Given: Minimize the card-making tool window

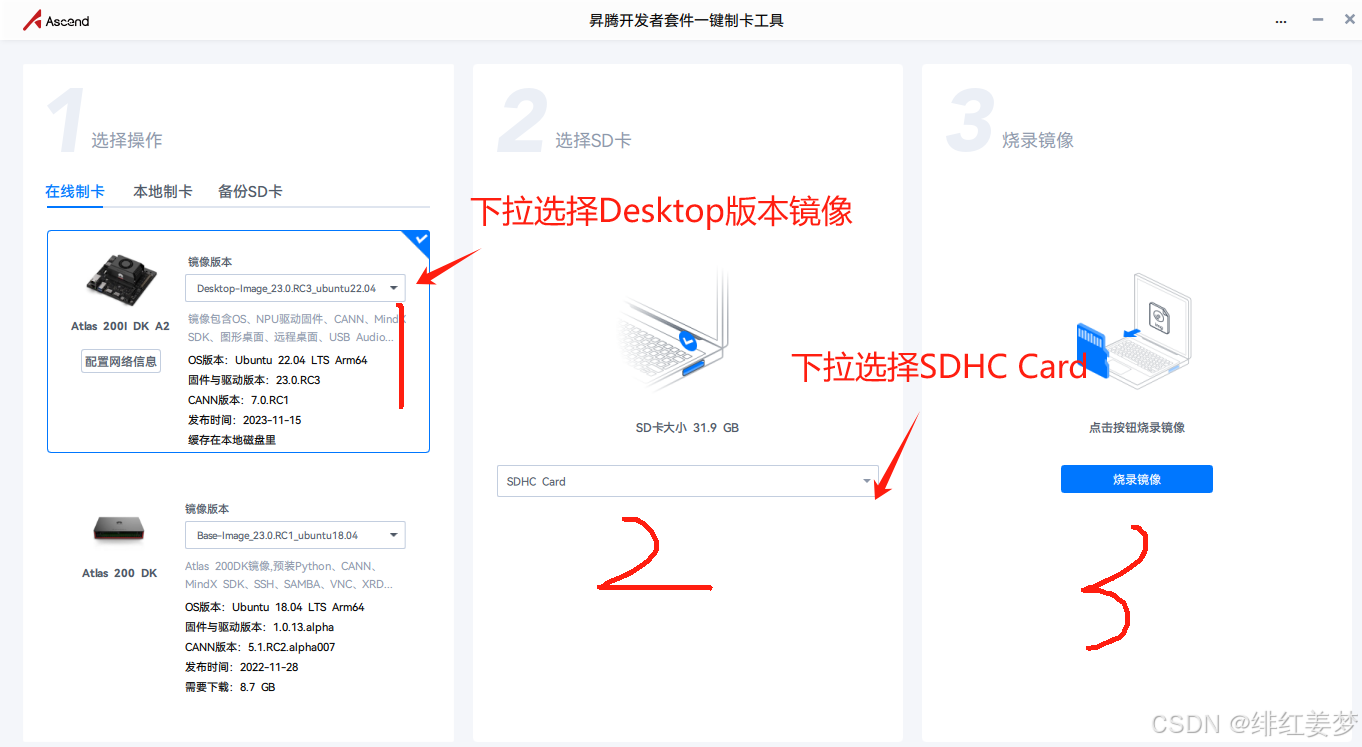Looking at the screenshot, I should tap(1317, 21).
